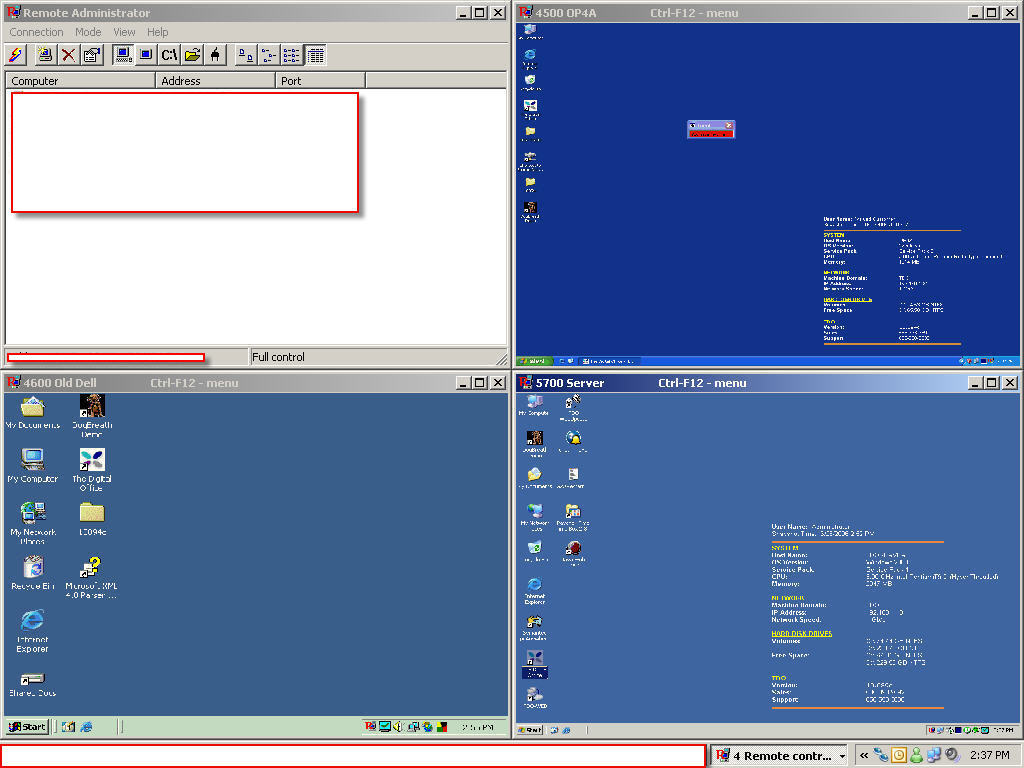
Task: Open the Connection menu
Action: coord(36,32)
